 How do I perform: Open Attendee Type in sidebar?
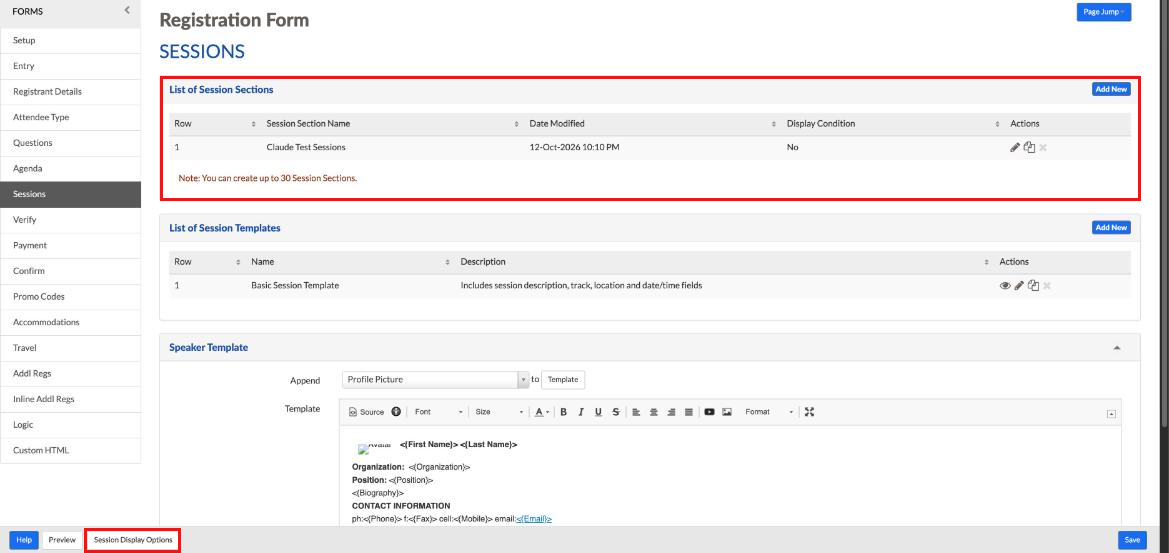[70, 117]
